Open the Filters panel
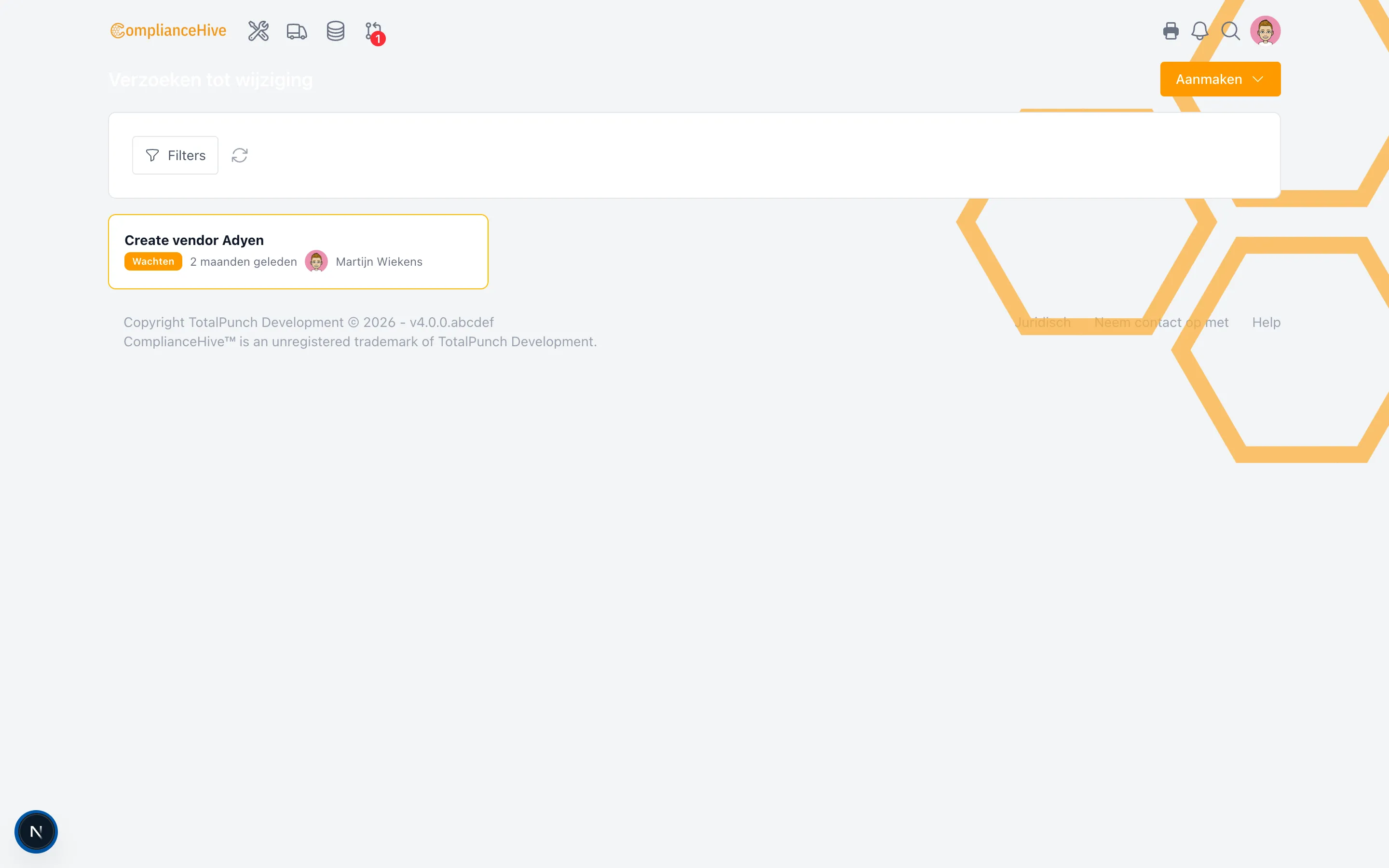Screen dimensions: 1389x868 175,155
